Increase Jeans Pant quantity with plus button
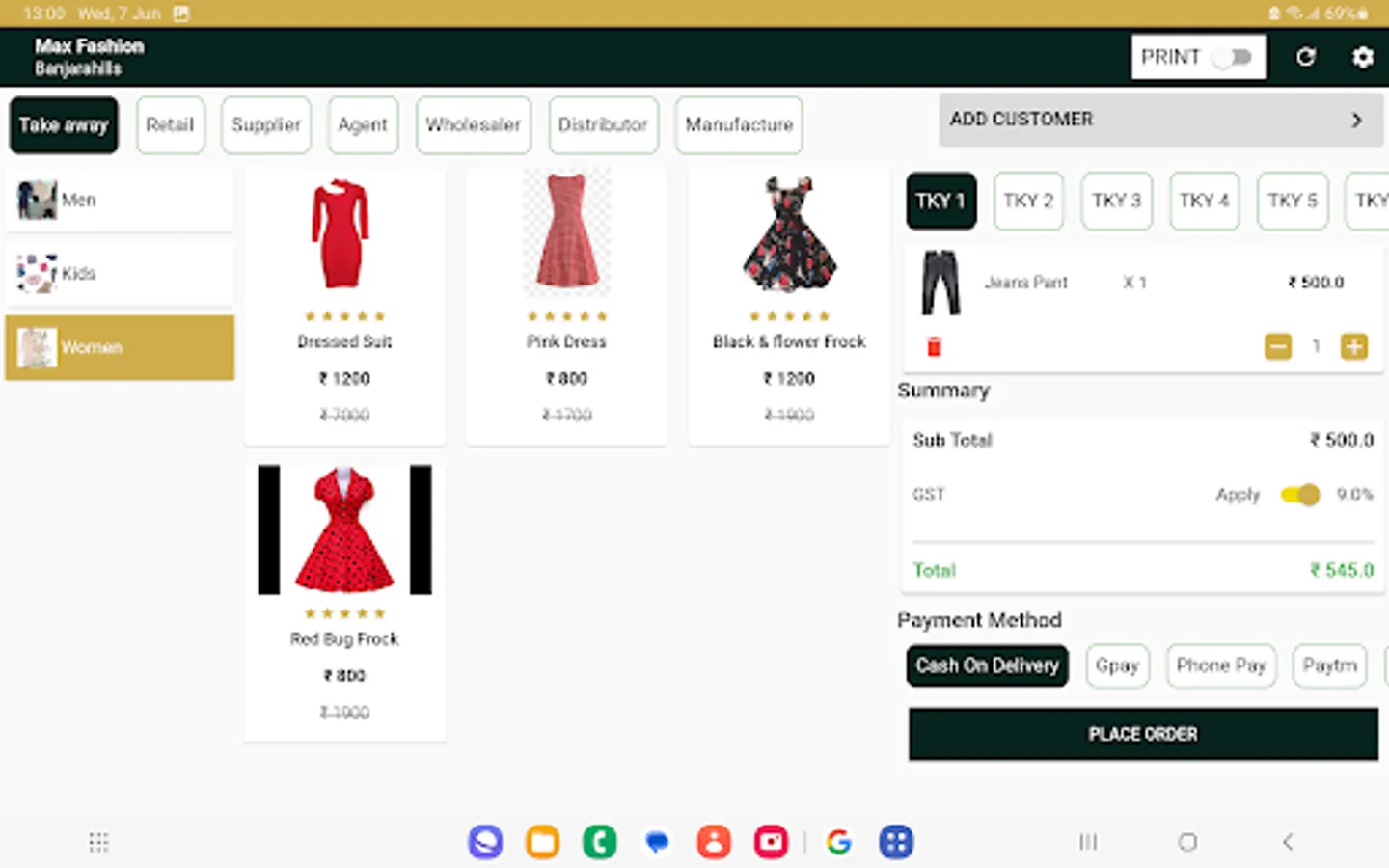Screen dimensions: 1389x868 click(x=1354, y=346)
